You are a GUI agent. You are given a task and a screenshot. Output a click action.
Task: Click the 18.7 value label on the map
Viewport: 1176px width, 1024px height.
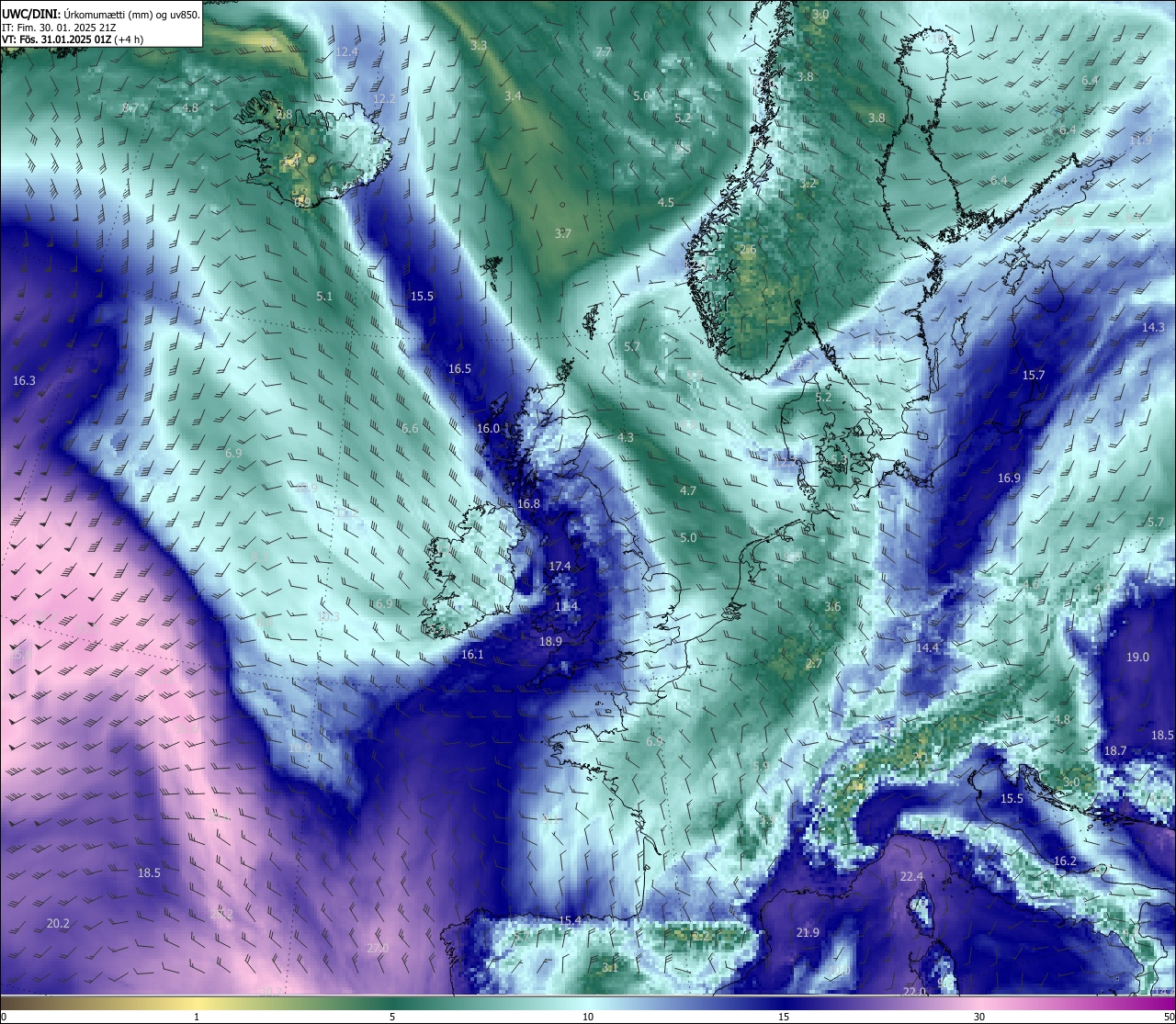click(x=1115, y=750)
